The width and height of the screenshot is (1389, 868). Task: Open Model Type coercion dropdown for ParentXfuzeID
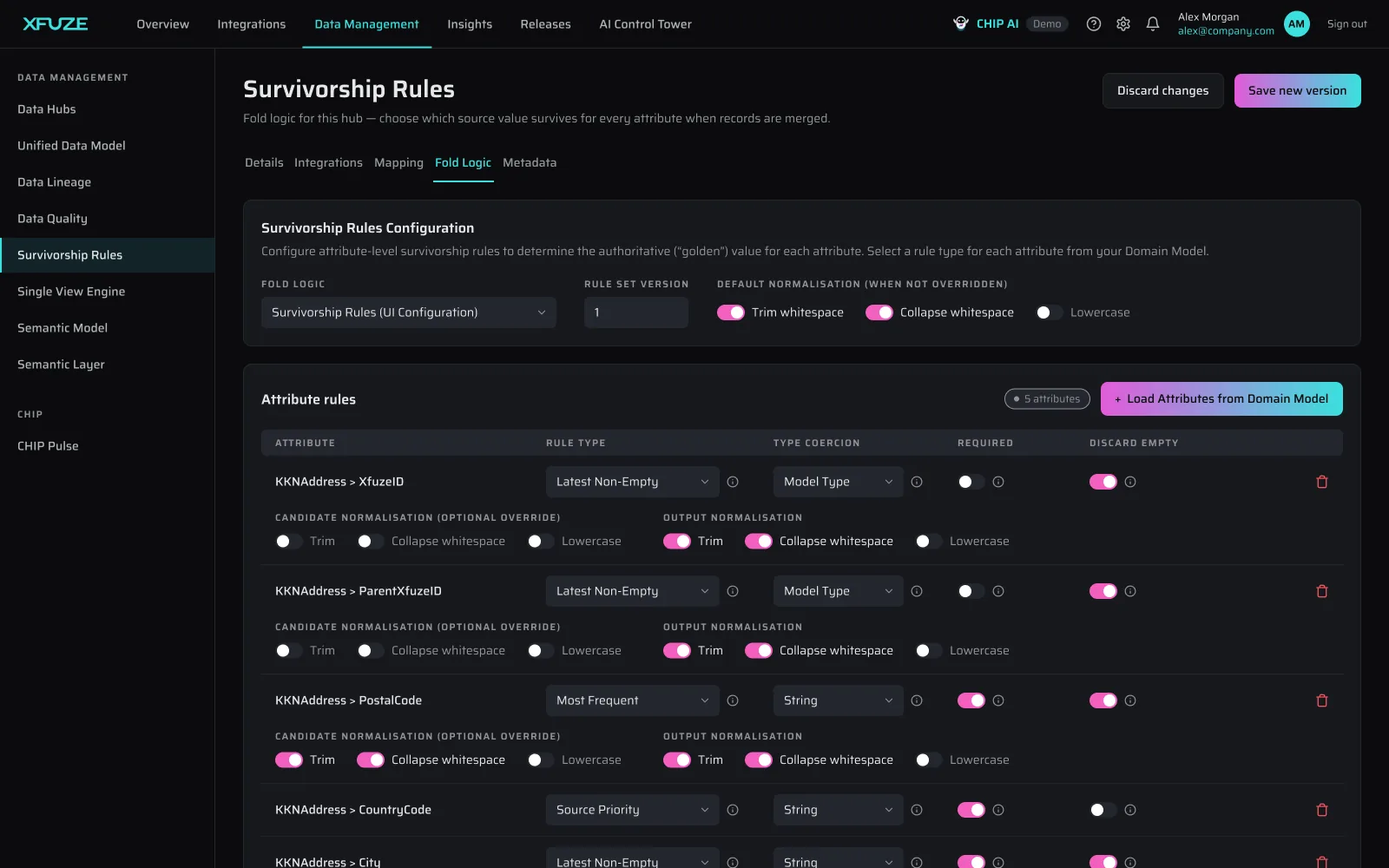[x=839, y=591]
